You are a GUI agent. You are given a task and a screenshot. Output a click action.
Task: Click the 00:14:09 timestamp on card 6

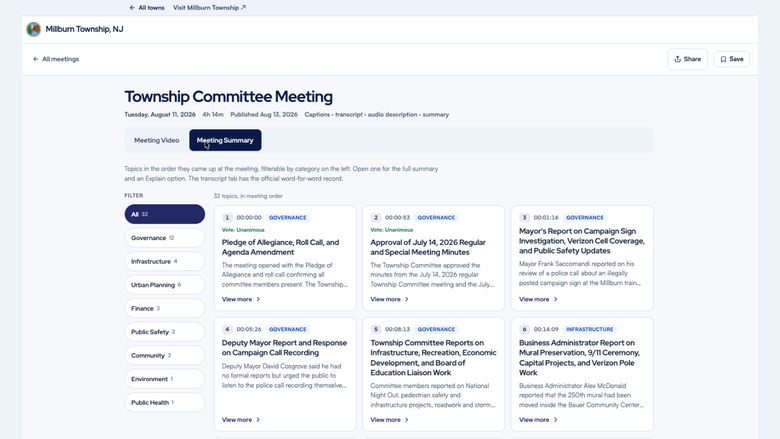[x=546, y=329]
